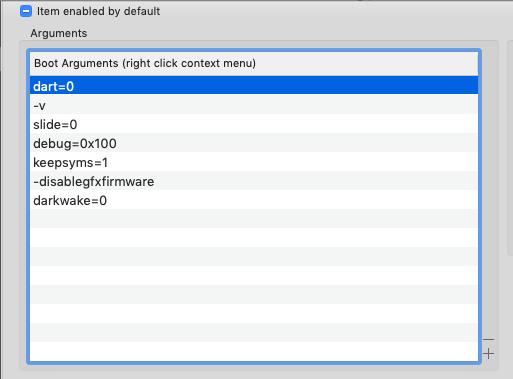Viewport: 513px width, 379px height.
Task: Click the Boot Arguments column header
Action: pyautogui.click(x=254, y=63)
